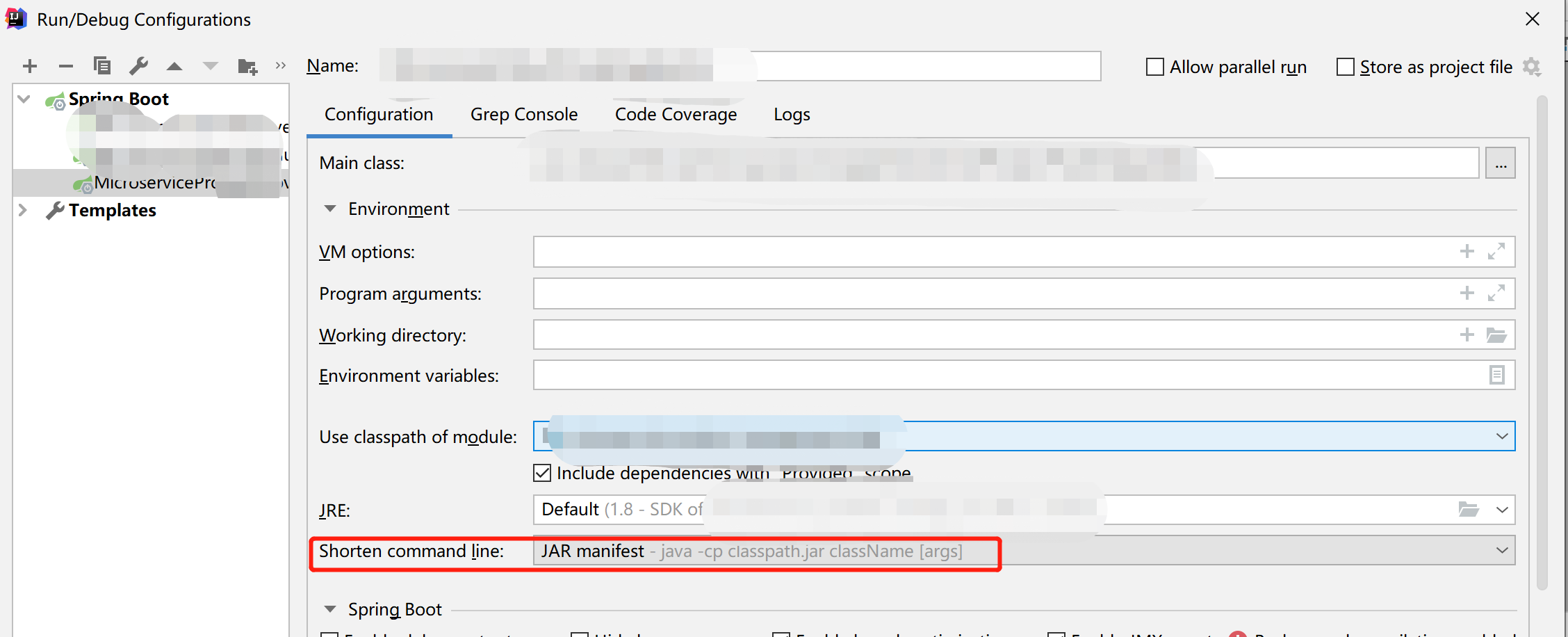Viewport: 1568px width, 637px height.
Task: Insert macro in Program arguments field
Action: 1467,293
